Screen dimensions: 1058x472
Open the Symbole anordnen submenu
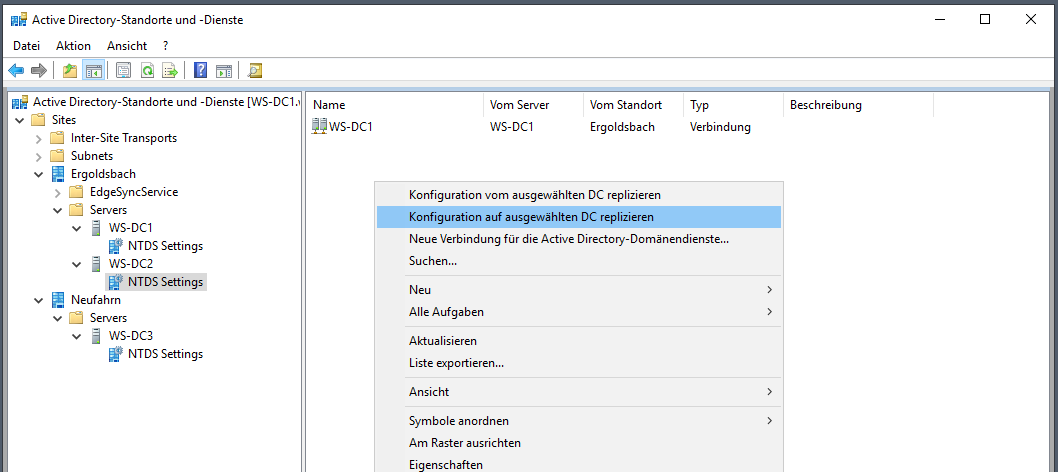[578, 421]
